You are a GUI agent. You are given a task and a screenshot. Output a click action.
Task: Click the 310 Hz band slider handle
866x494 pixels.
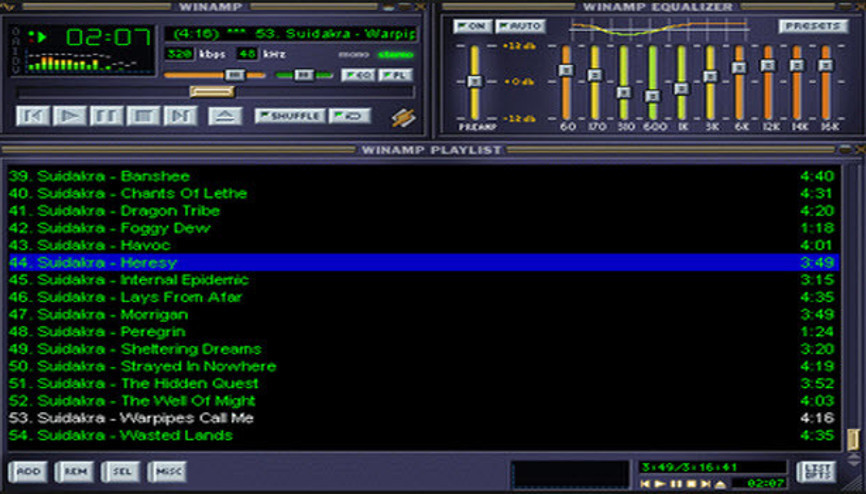tap(624, 92)
